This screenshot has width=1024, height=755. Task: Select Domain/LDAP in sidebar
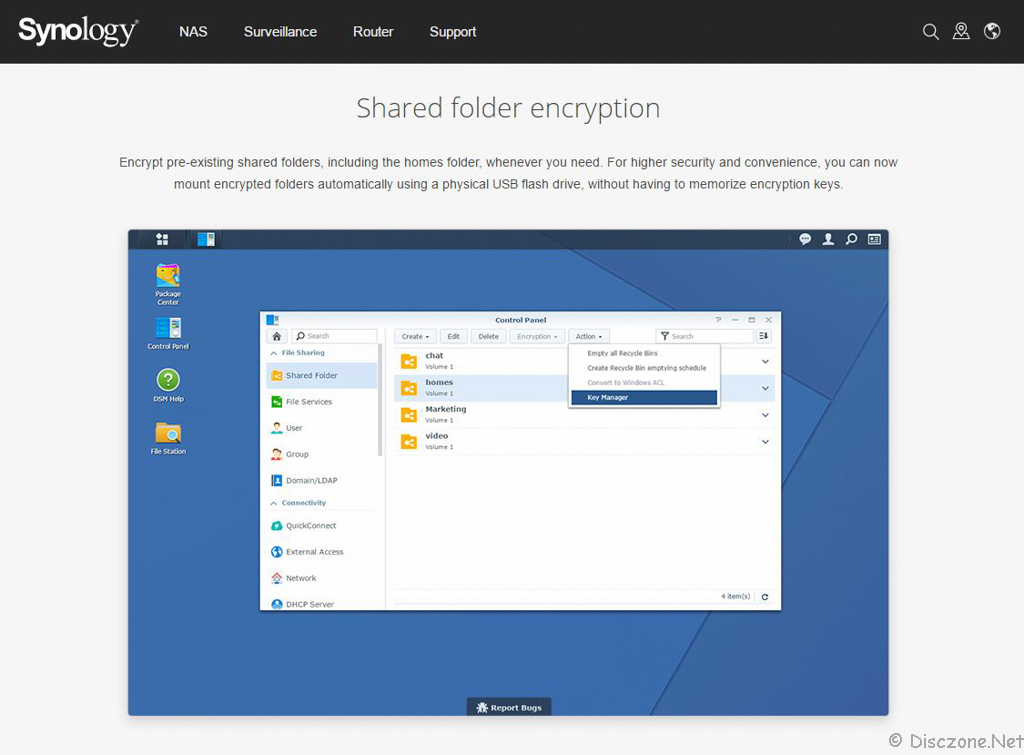[322, 480]
